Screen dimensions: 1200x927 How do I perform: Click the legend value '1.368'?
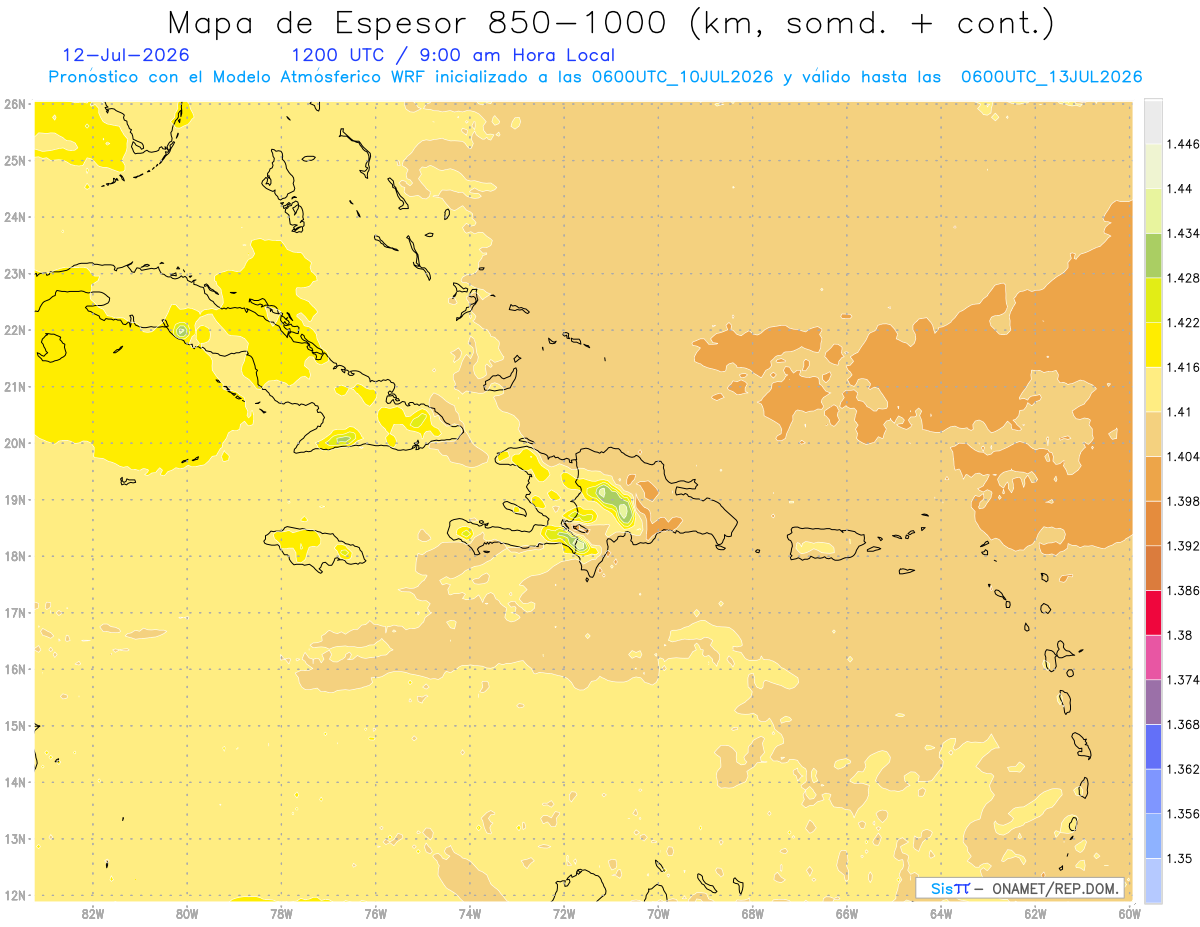[1183, 724]
